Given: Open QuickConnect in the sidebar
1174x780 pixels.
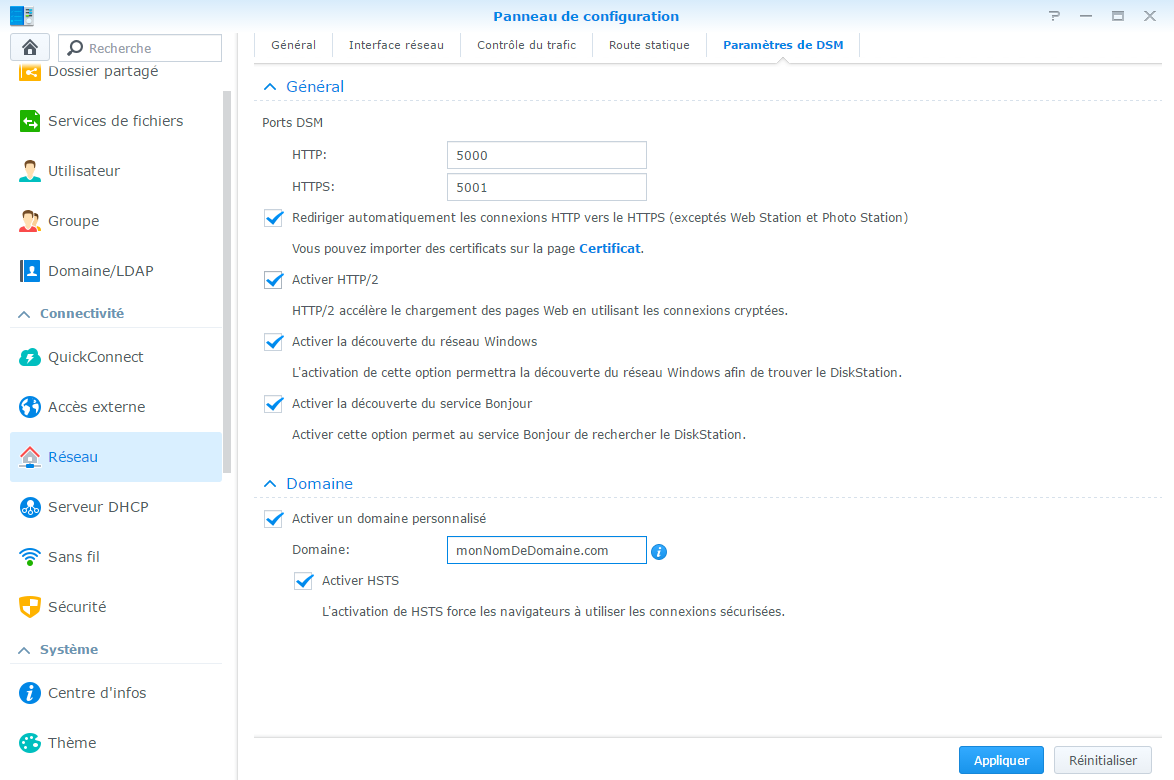Looking at the screenshot, I should click(x=116, y=357).
